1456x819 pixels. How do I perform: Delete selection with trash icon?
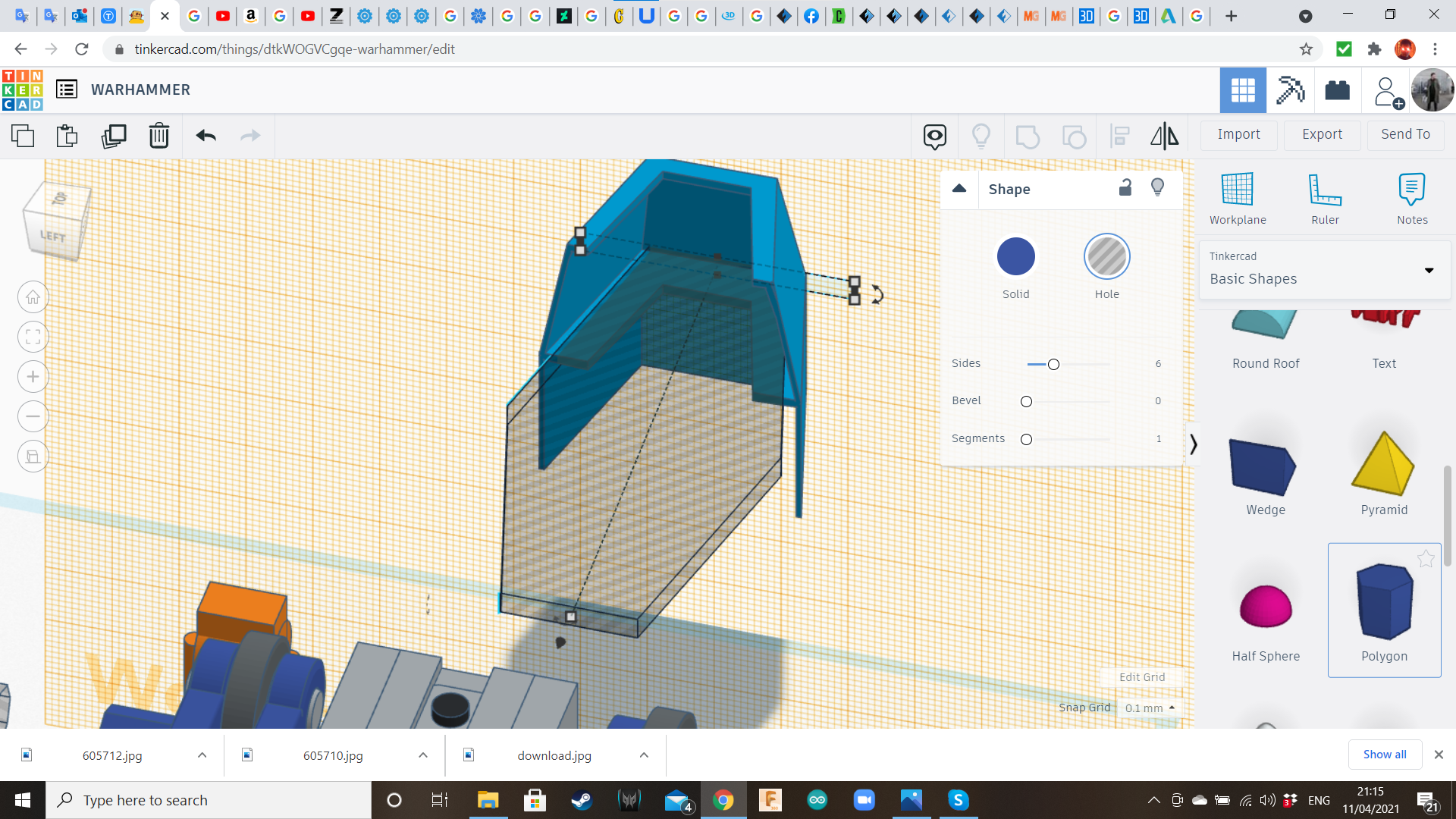pyautogui.click(x=159, y=136)
